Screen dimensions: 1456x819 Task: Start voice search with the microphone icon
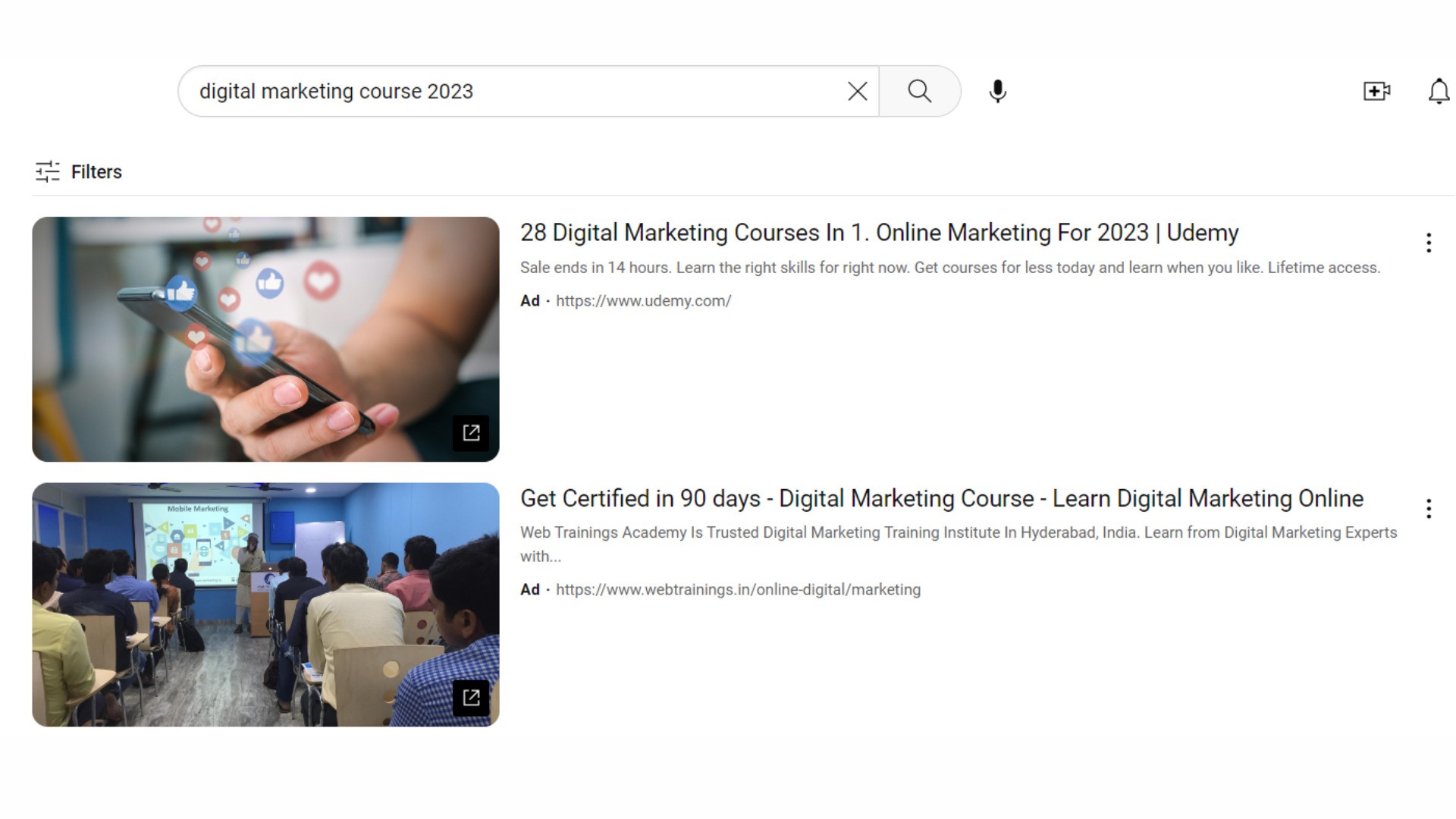click(x=998, y=91)
